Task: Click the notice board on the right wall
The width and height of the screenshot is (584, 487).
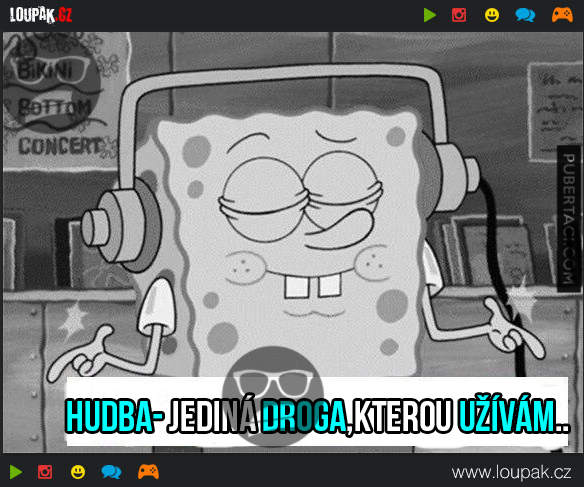Action: coord(553,112)
